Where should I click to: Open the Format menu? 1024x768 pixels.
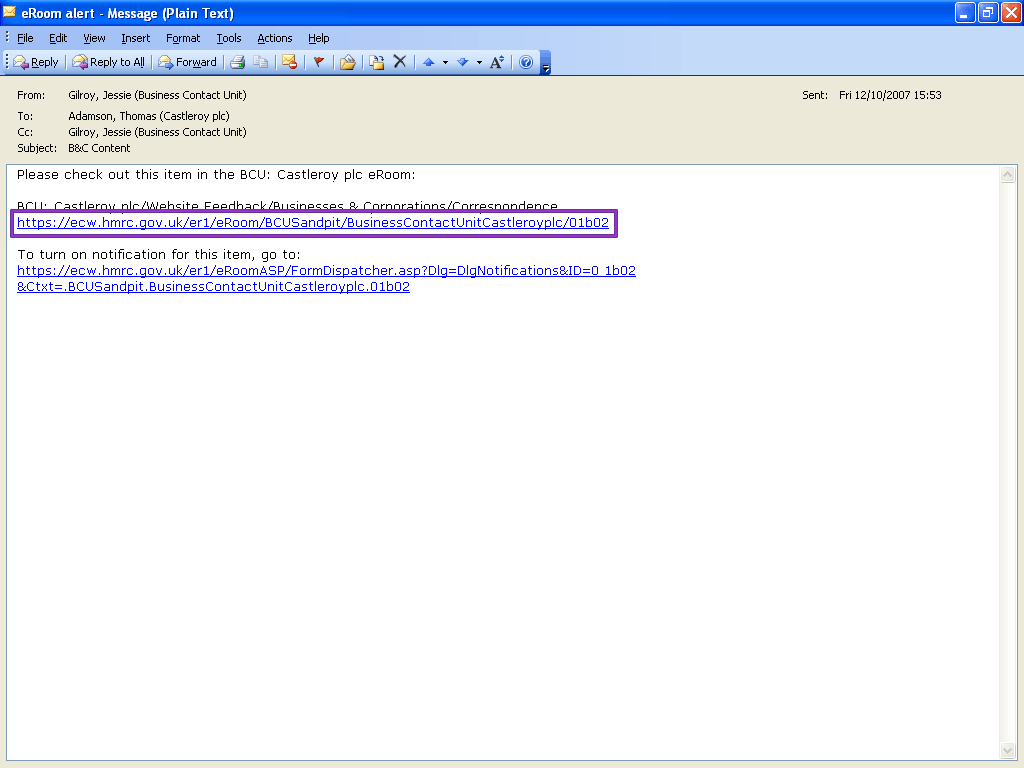tap(183, 38)
